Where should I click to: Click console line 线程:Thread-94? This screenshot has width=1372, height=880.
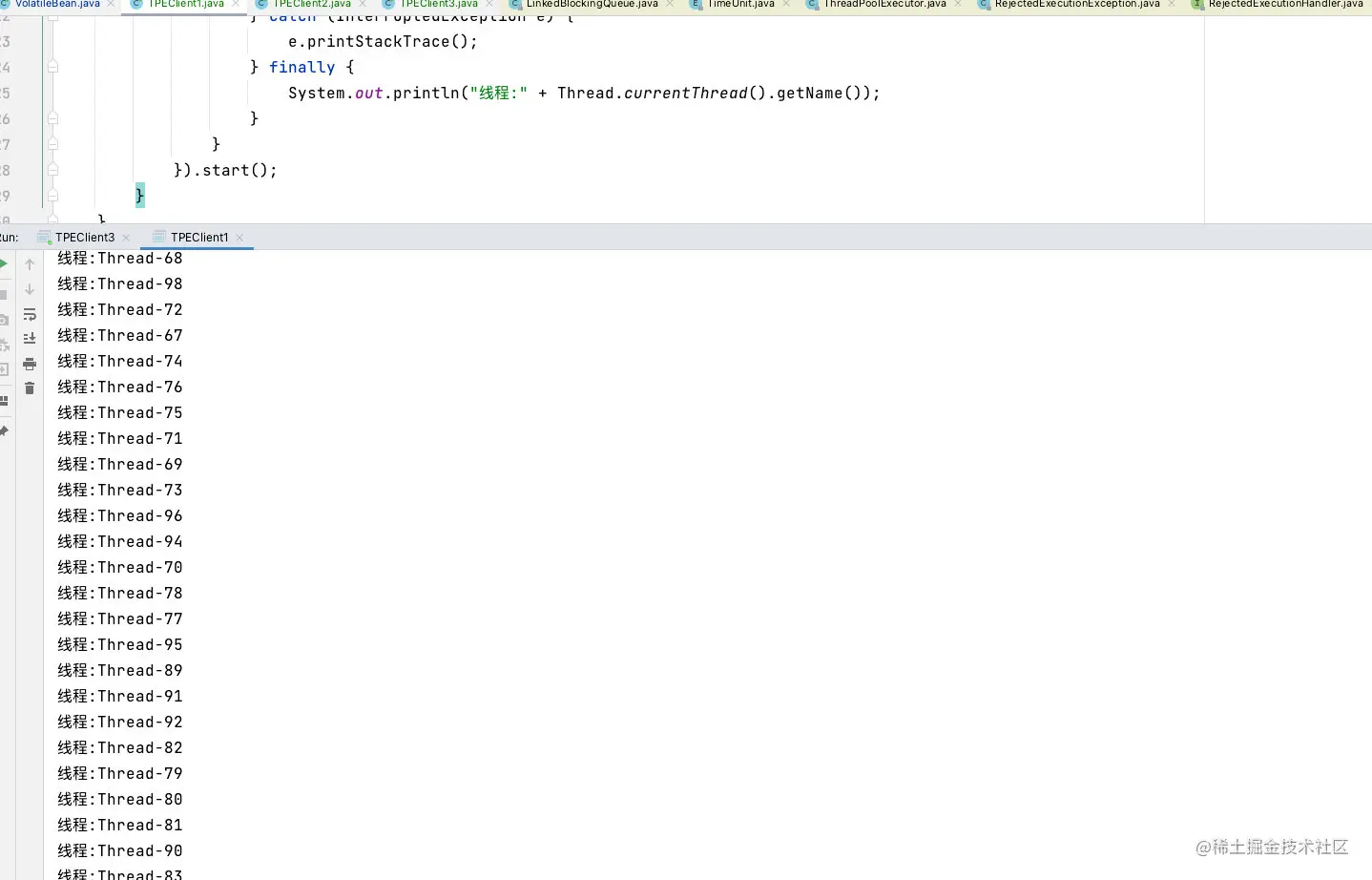point(120,541)
